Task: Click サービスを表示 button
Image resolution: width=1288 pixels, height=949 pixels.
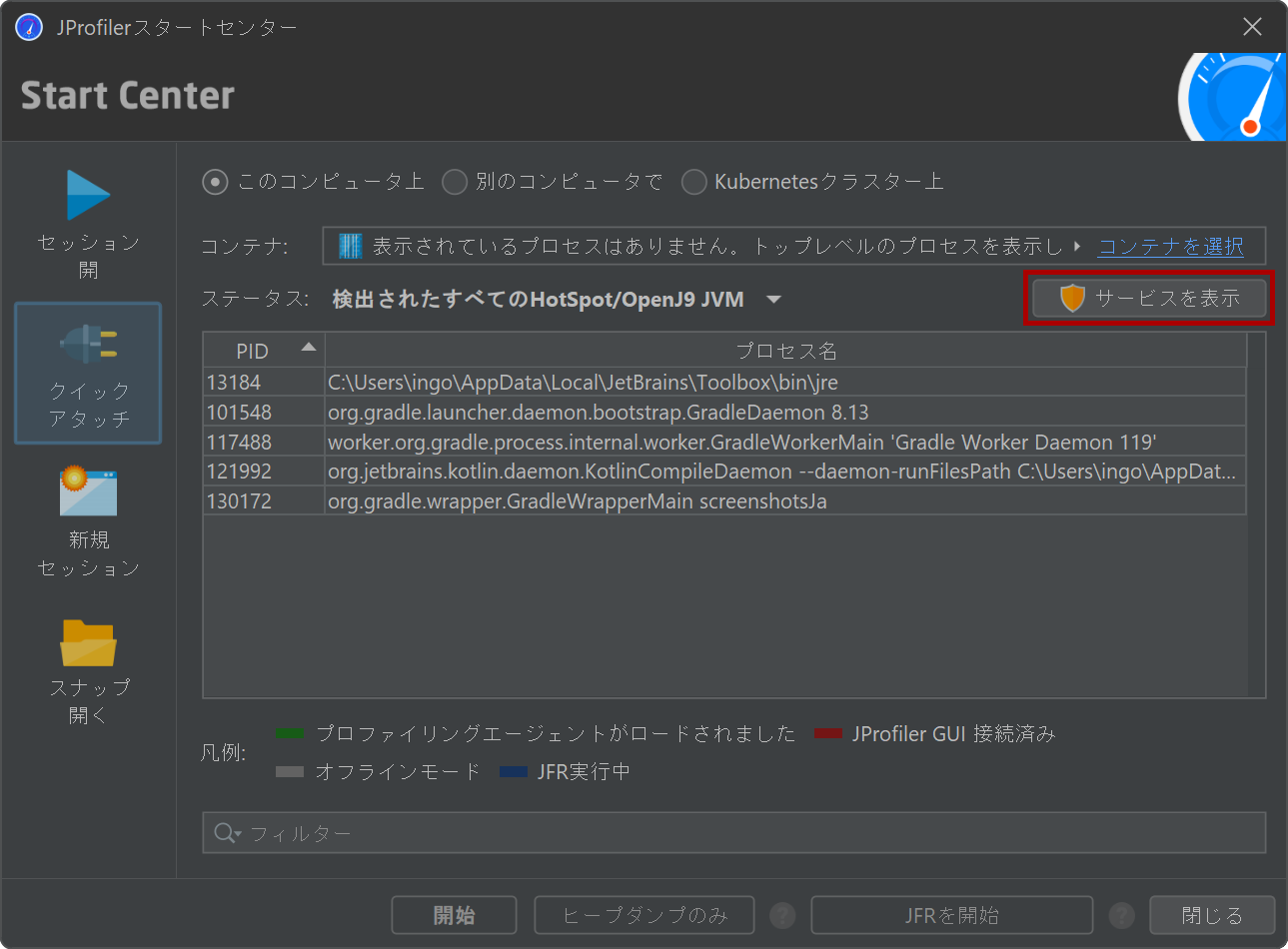Action: (x=1149, y=298)
